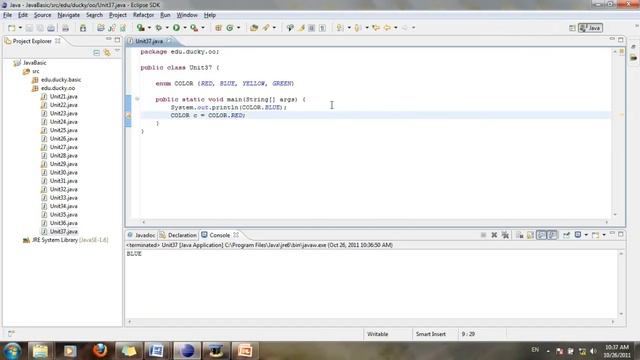Open Windows Explorer from the taskbar
The height and width of the screenshot is (360, 640).
[x=40, y=351]
